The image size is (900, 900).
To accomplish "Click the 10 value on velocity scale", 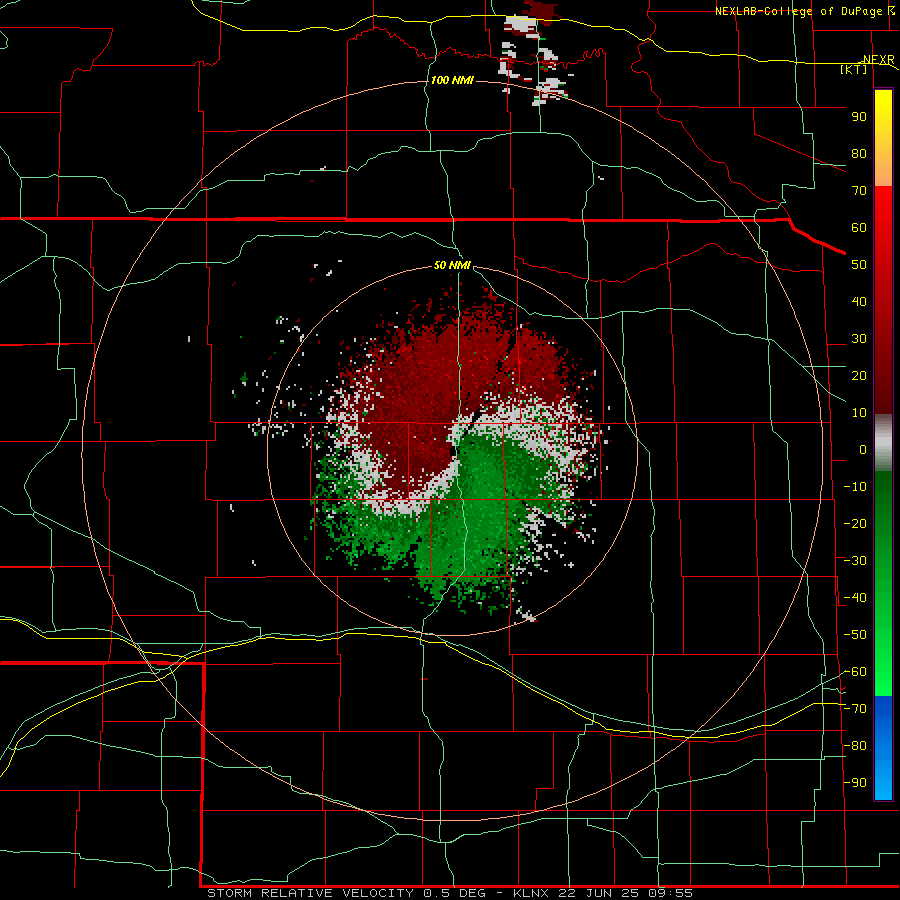I will (x=859, y=413).
